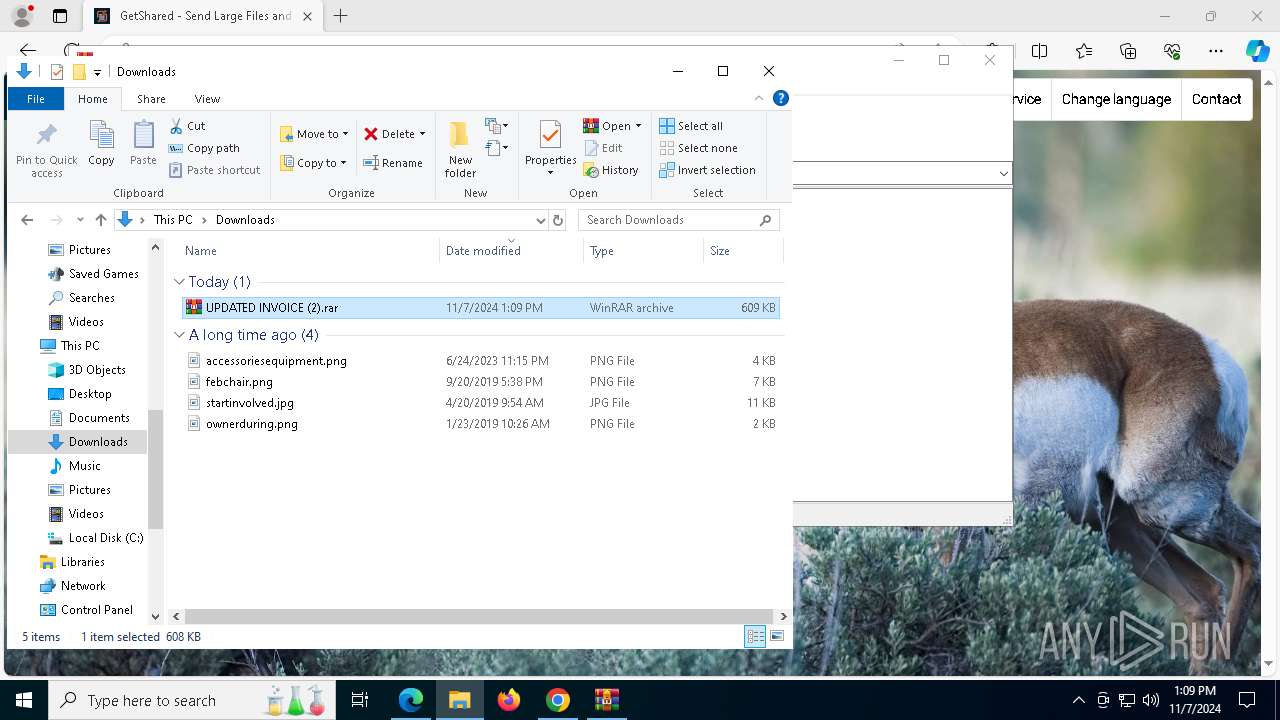Open Documents in navigation pane

coord(89,418)
